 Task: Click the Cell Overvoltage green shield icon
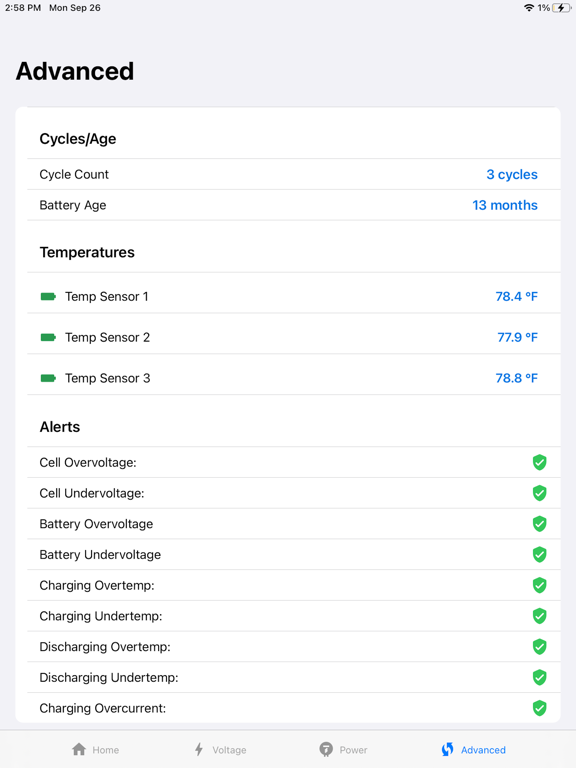539,462
